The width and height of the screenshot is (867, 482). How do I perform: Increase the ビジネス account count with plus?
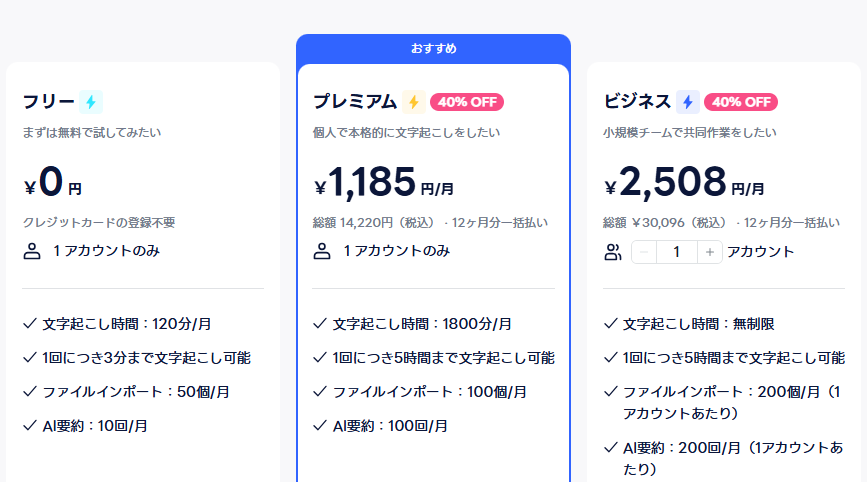(710, 252)
